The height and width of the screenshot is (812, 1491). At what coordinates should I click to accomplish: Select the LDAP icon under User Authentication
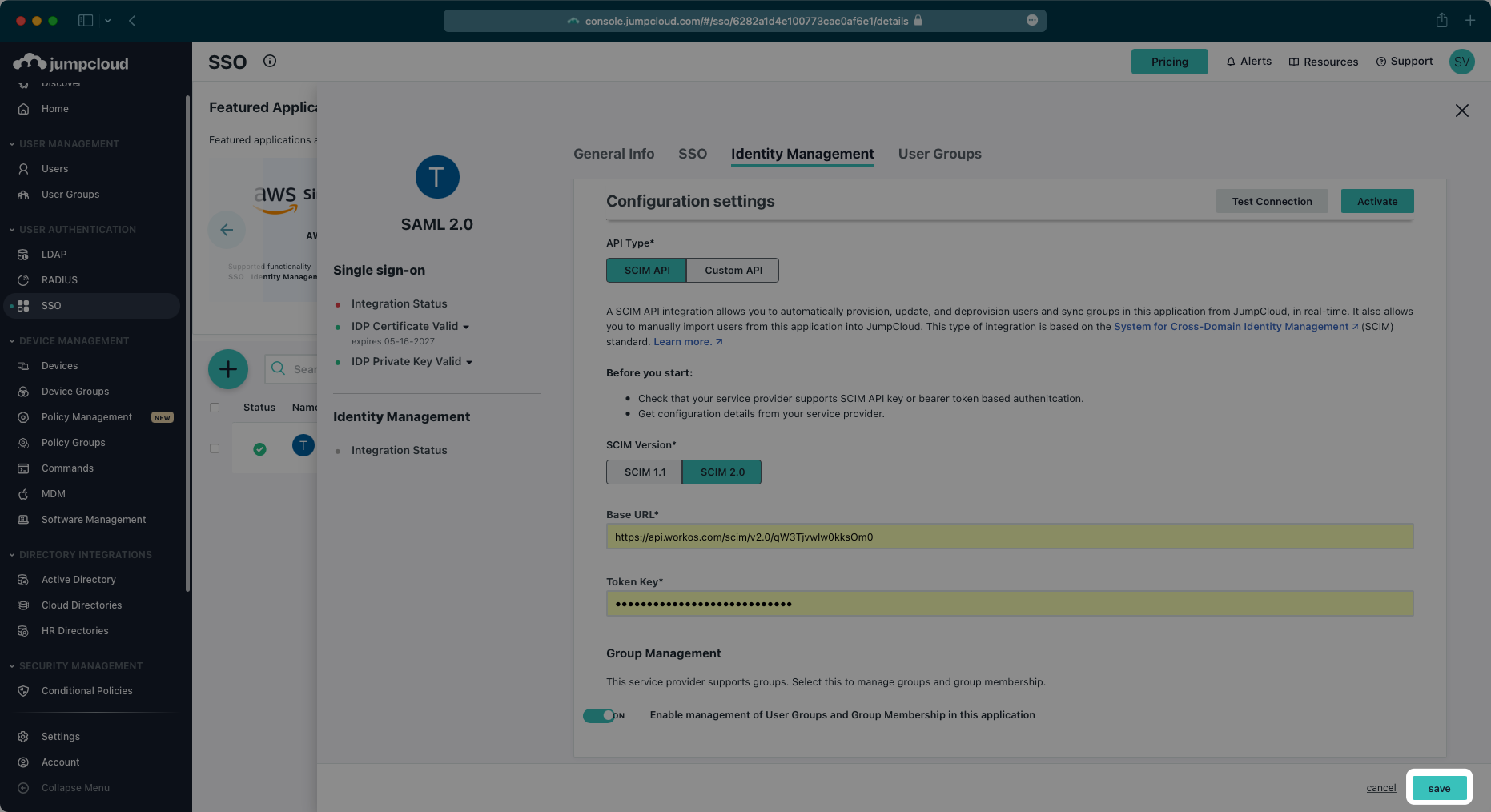coord(24,254)
